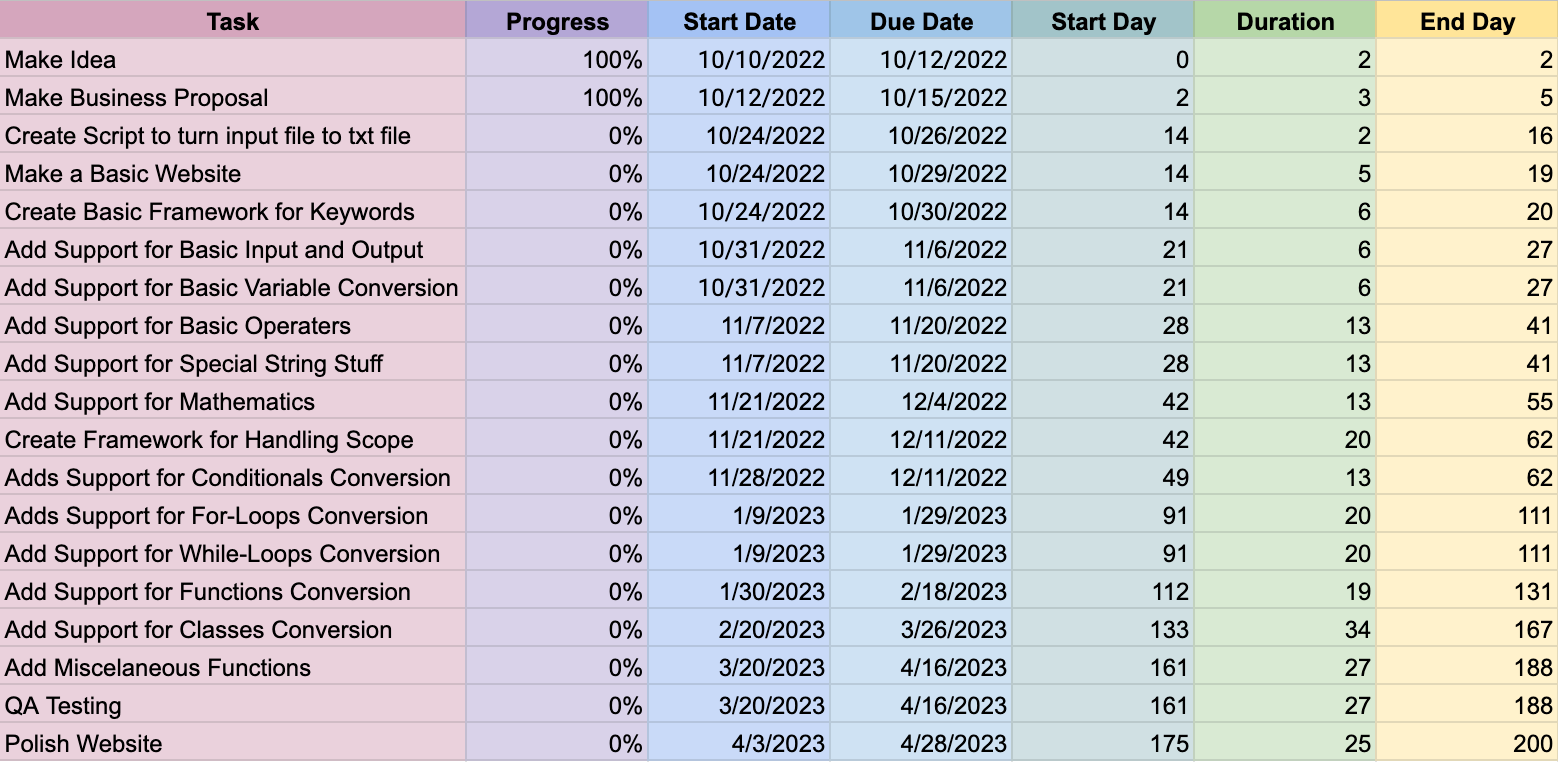The width and height of the screenshot is (1558, 762).
Task: Select the Make Idea task cell
Action: pyautogui.click(x=233, y=60)
